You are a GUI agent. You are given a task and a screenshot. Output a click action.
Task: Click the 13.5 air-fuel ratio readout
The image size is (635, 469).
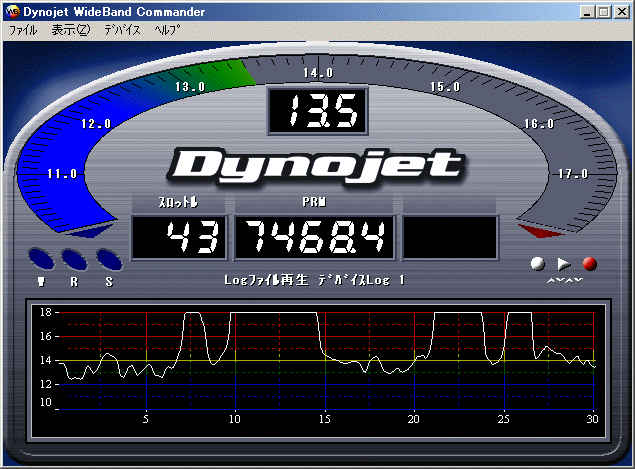click(x=318, y=113)
